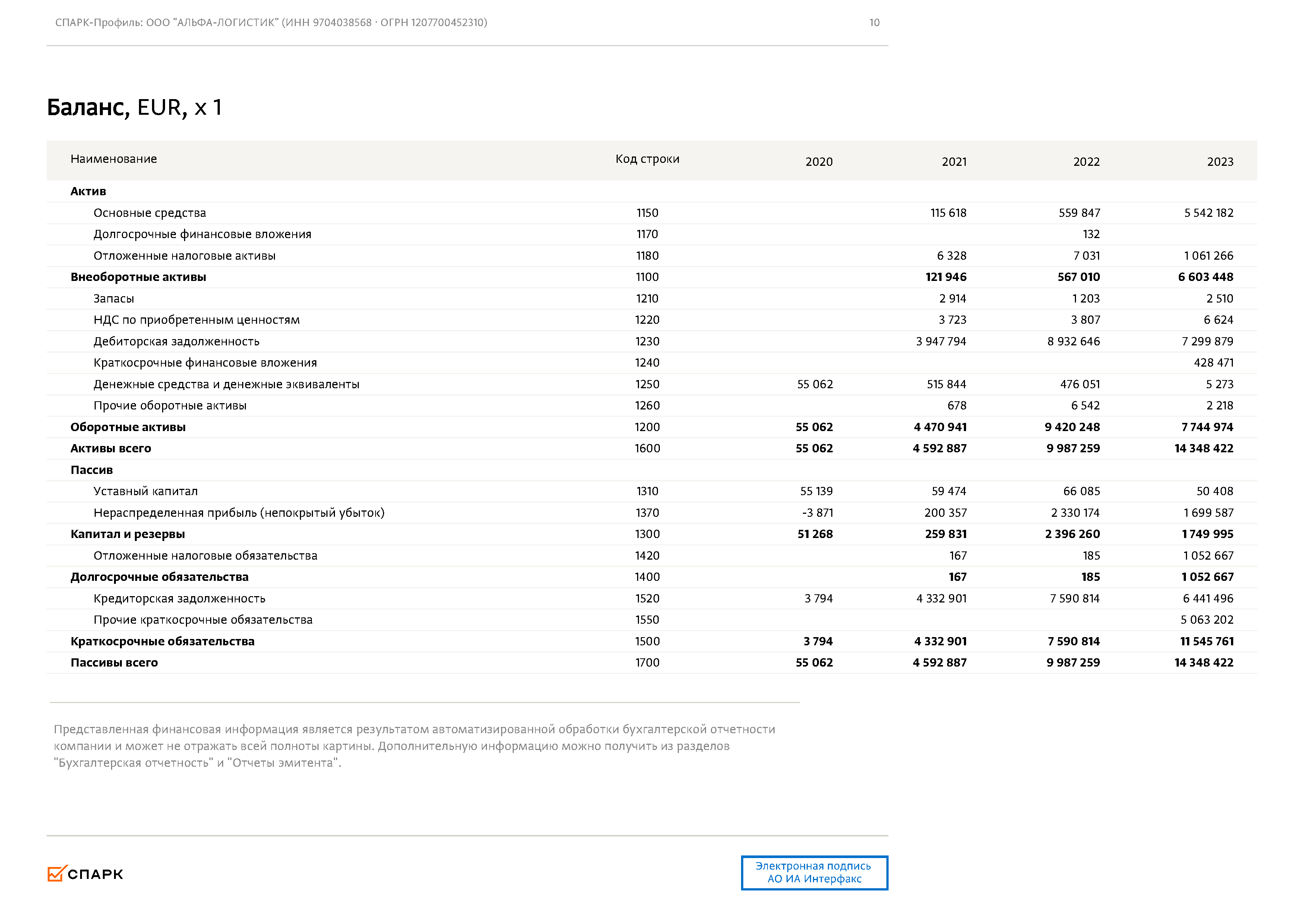Click the Наименование column header
The image size is (1307, 924).
[114, 159]
